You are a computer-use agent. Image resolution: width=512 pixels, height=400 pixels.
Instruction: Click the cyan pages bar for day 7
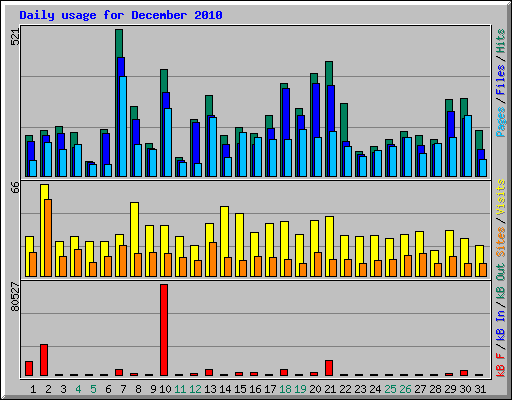[123, 127]
